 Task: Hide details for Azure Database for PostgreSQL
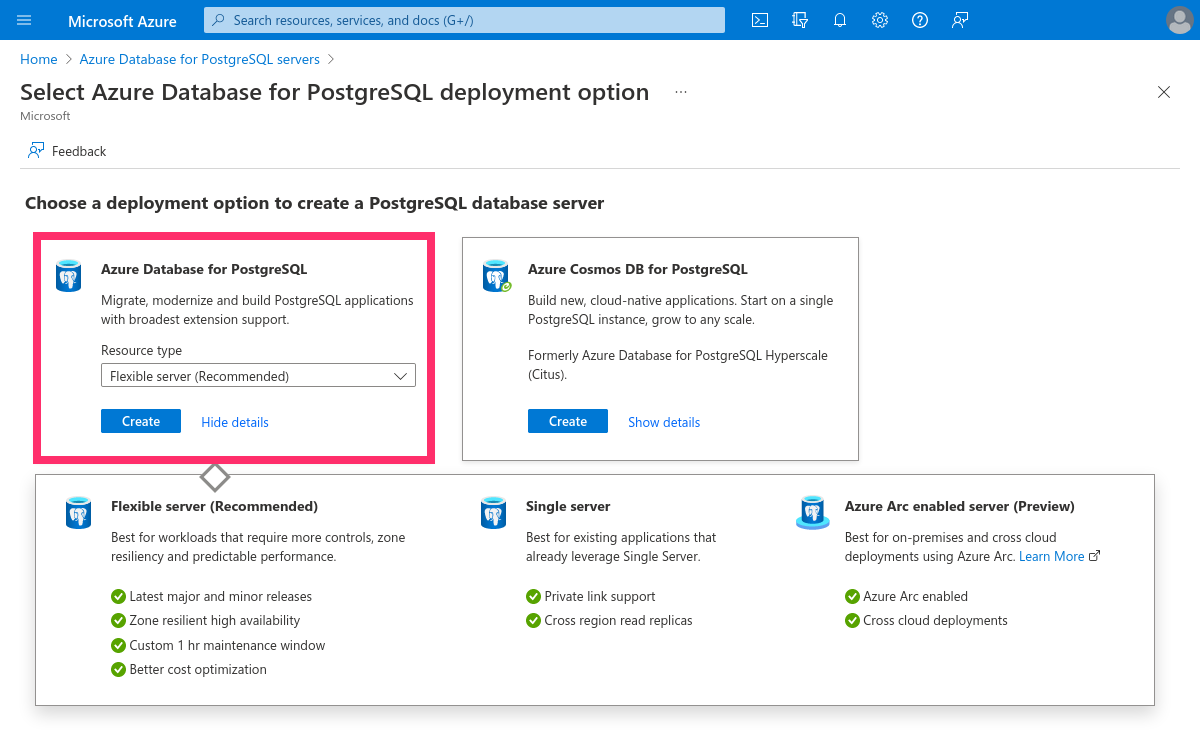tap(234, 422)
